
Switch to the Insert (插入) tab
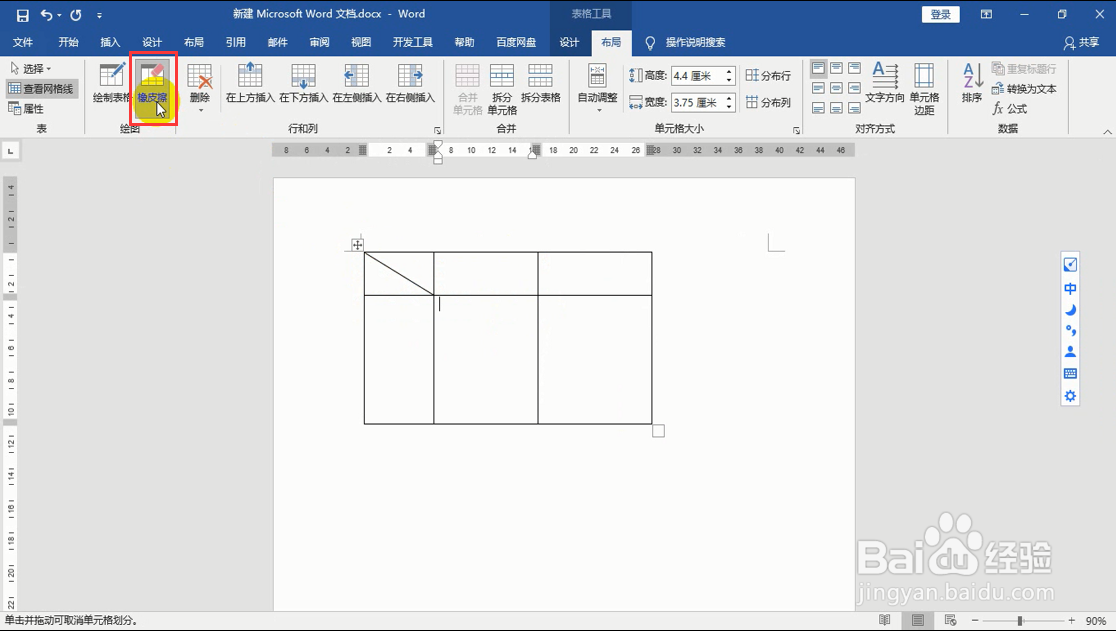110,42
